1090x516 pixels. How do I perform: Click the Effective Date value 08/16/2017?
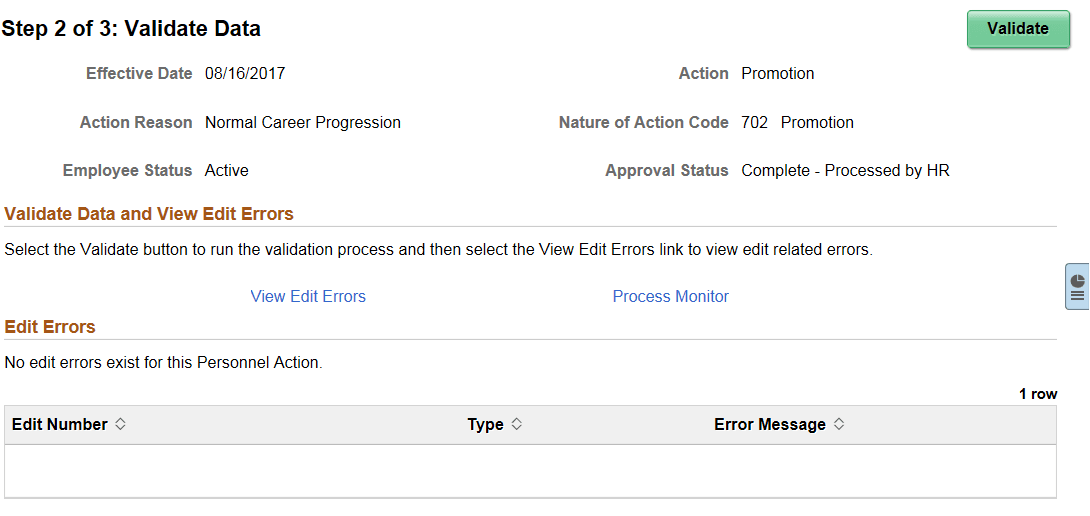(245, 74)
